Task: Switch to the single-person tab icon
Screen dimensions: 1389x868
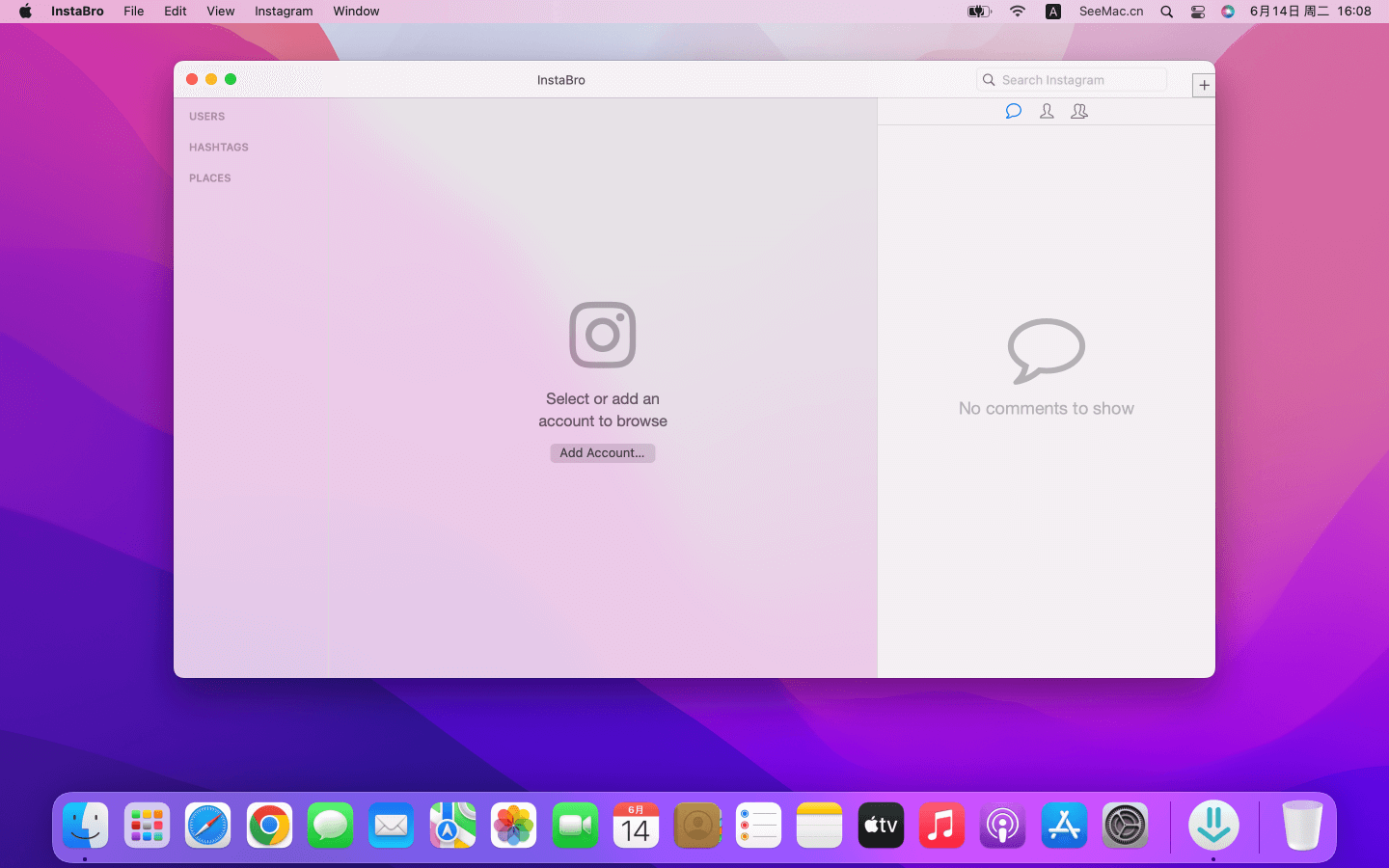Action: (1047, 112)
